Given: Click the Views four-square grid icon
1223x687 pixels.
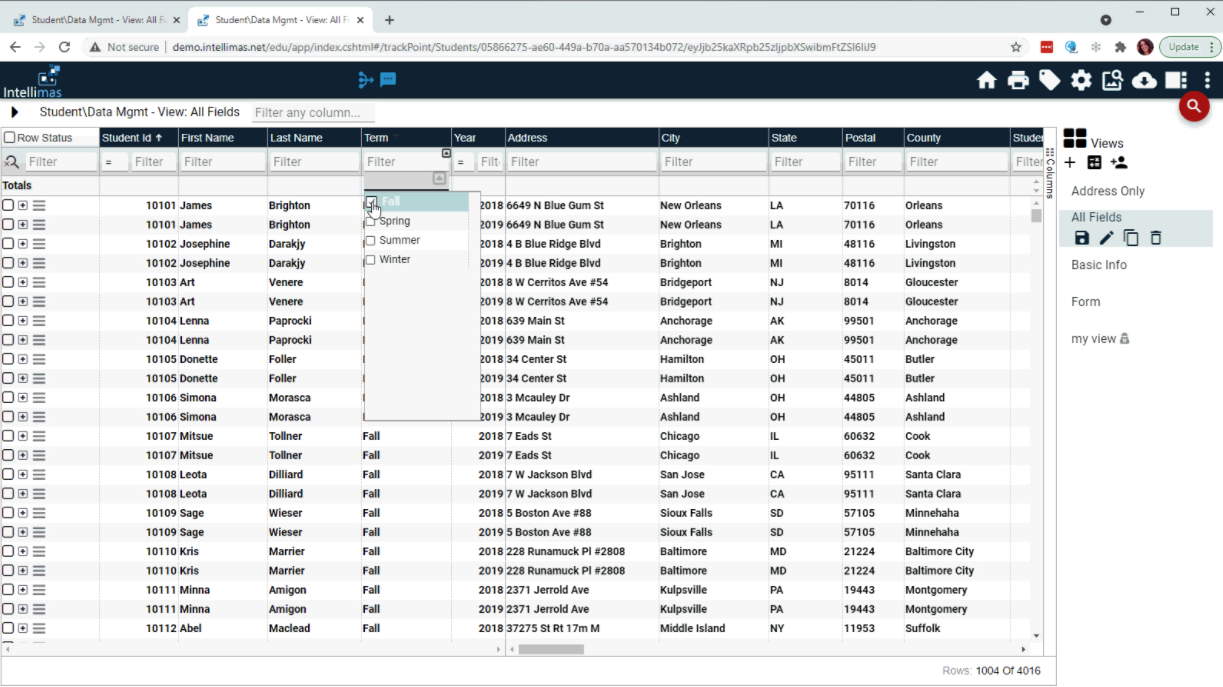Looking at the screenshot, I should point(1075,139).
